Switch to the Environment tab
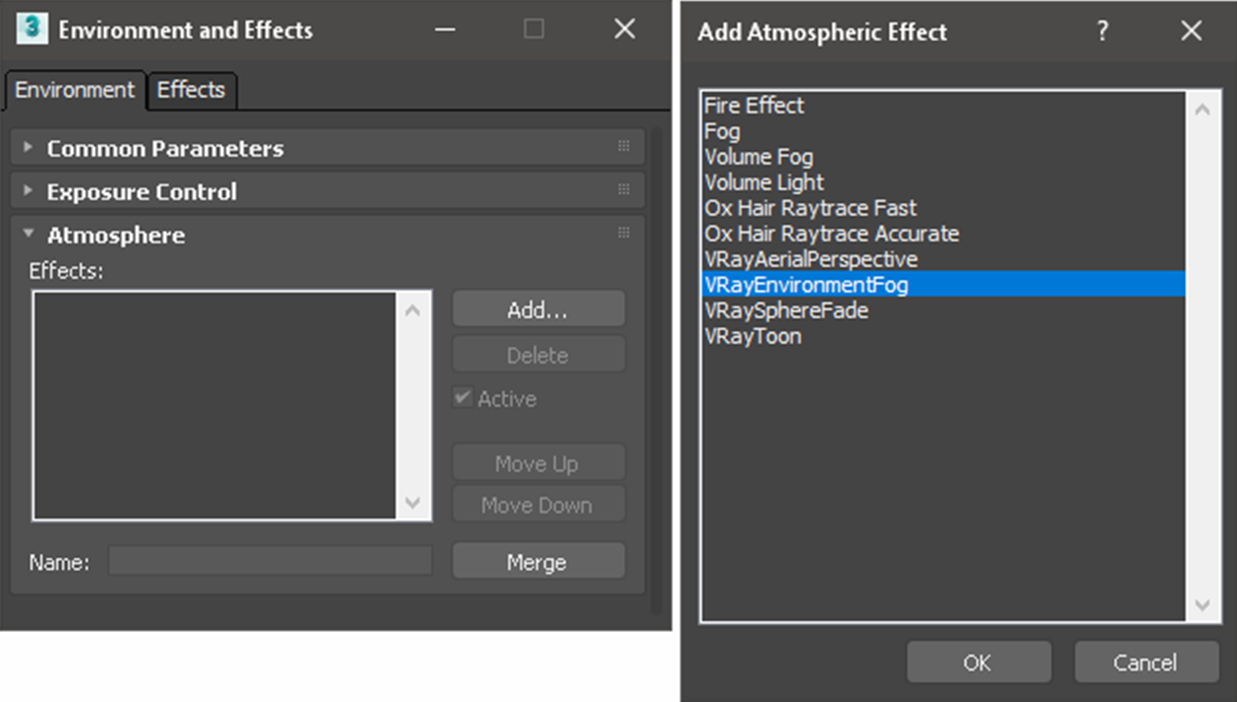 click(75, 90)
